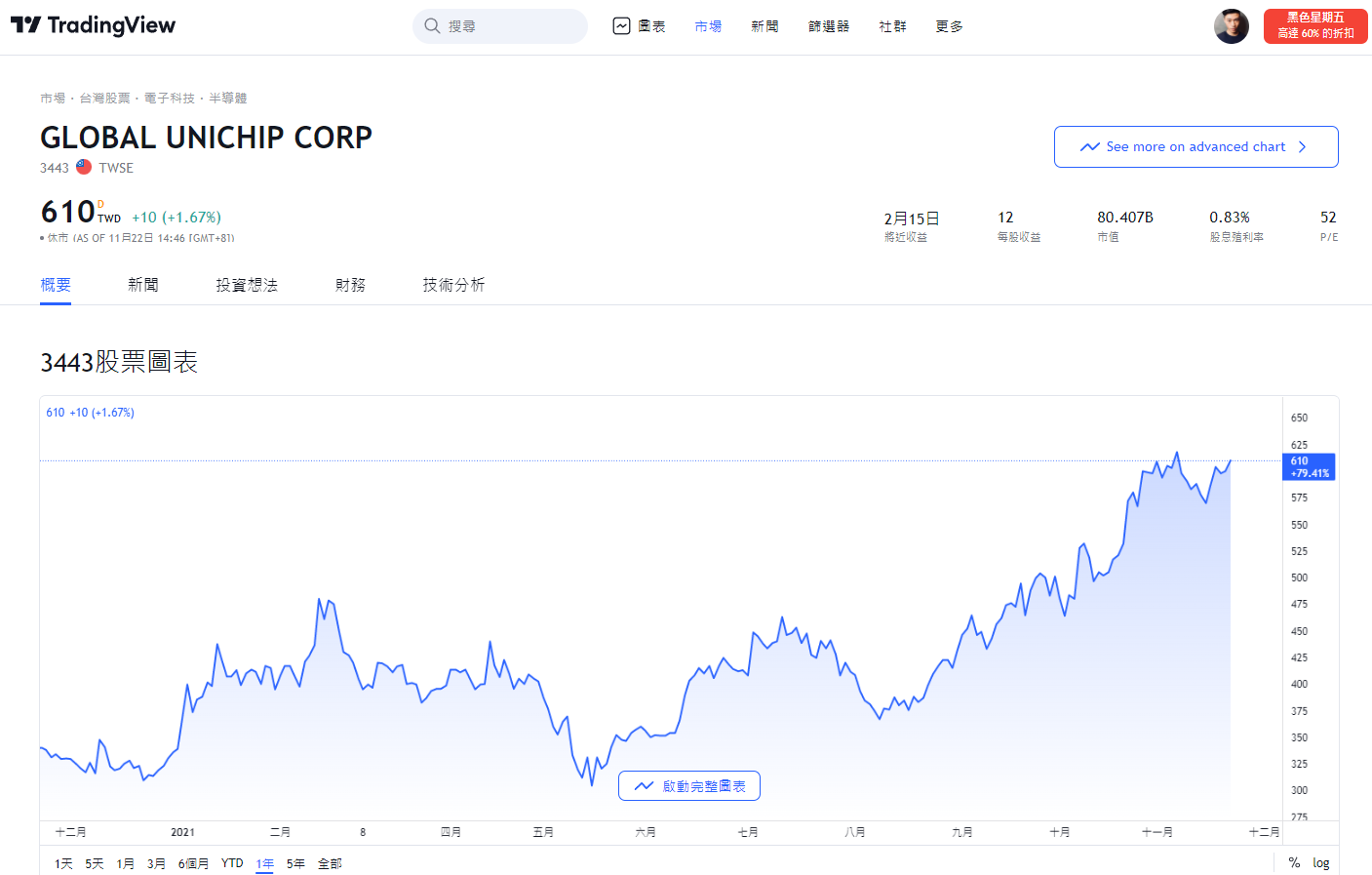The image size is (1372, 875).
Task: Select YTD time range
Action: point(232,863)
